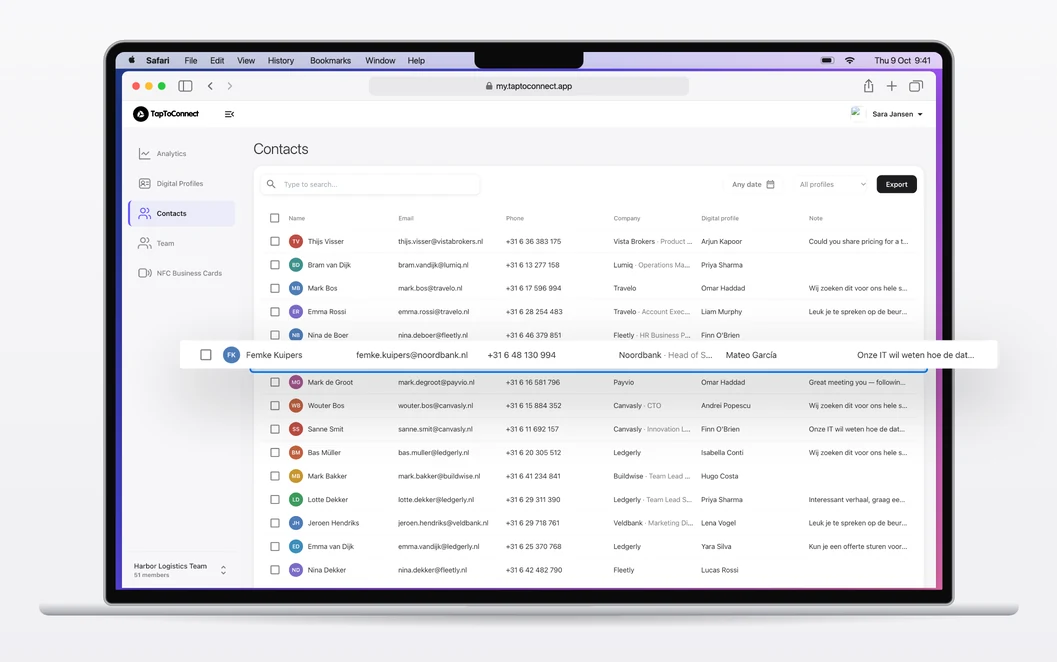Screen dimensions: 1057x662
Task: Click the TV avatar for Thijs Visser
Action: [296, 241]
